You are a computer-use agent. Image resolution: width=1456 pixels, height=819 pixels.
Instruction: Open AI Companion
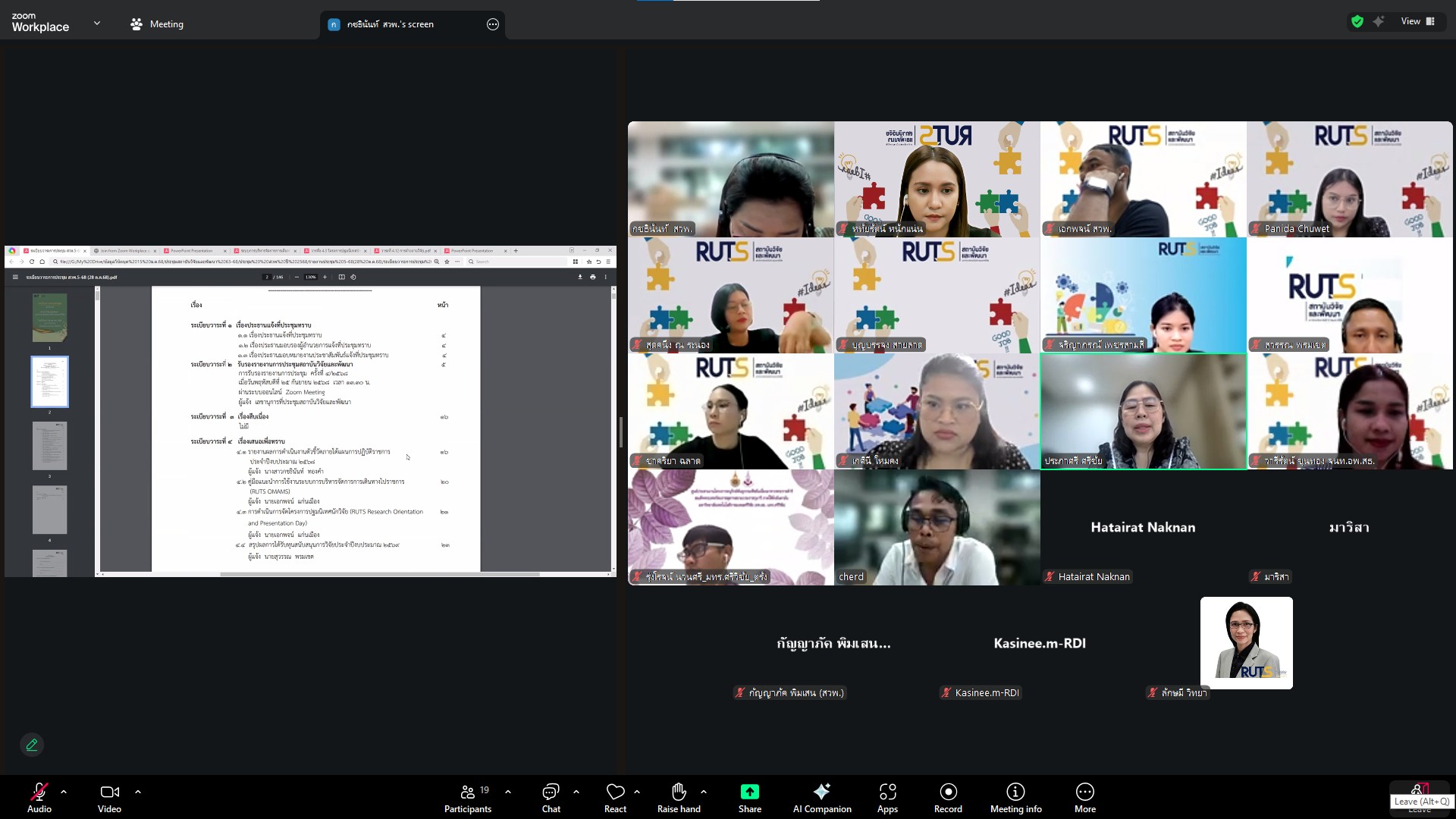[x=822, y=792]
